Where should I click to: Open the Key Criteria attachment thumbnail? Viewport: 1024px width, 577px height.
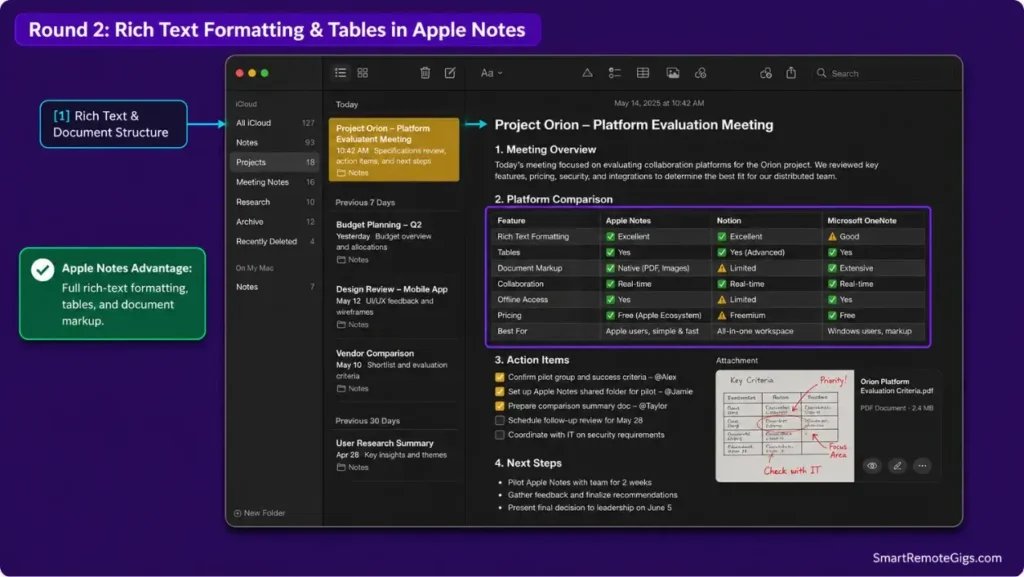tap(784, 426)
